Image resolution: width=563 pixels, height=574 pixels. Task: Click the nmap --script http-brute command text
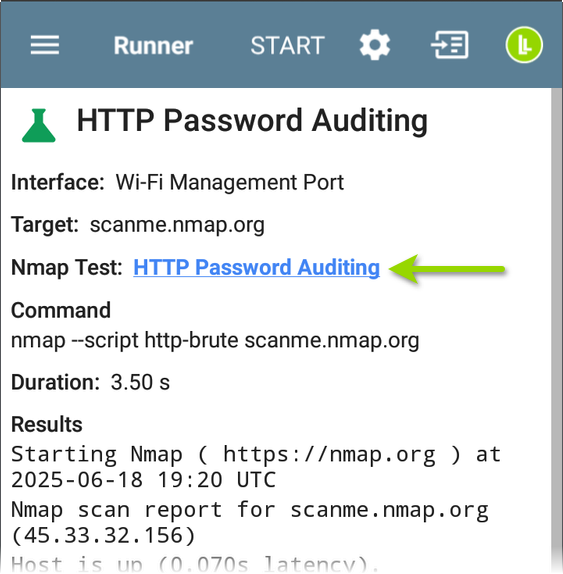(215, 340)
